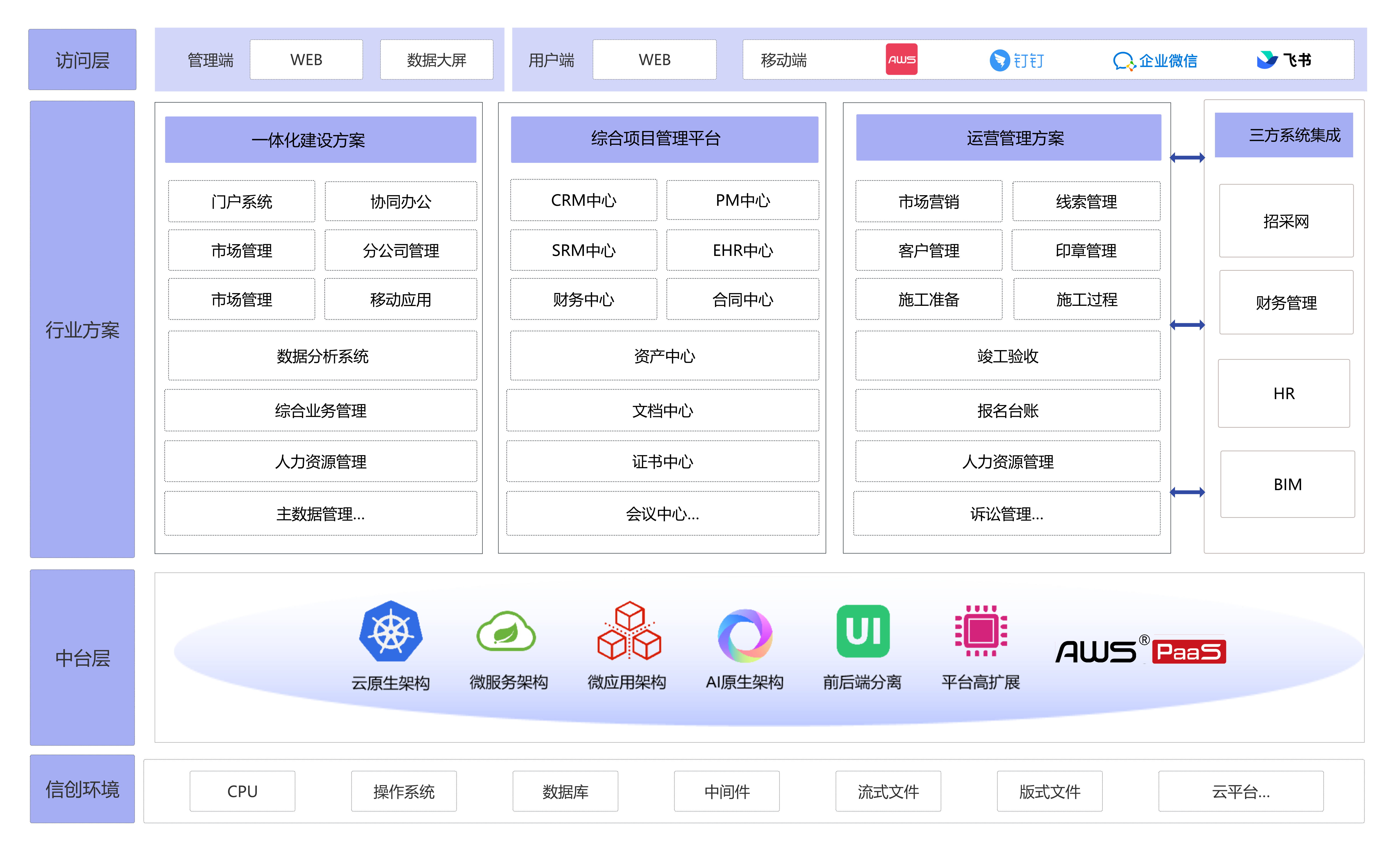Click the 移动应用 module

[401, 299]
